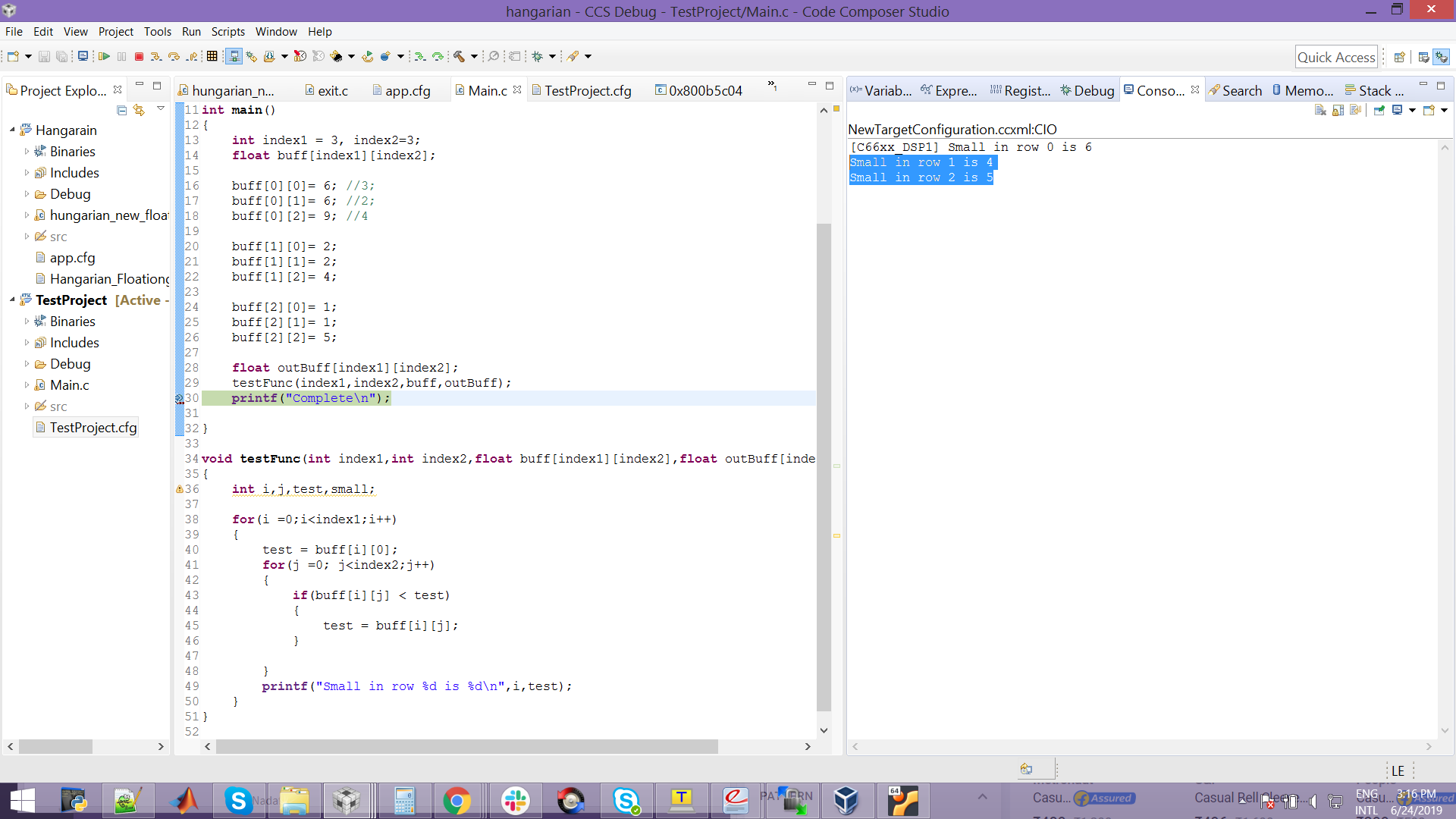The width and height of the screenshot is (1456, 819).
Task: Expand the Includes folder under Hangarain
Action: (27, 173)
